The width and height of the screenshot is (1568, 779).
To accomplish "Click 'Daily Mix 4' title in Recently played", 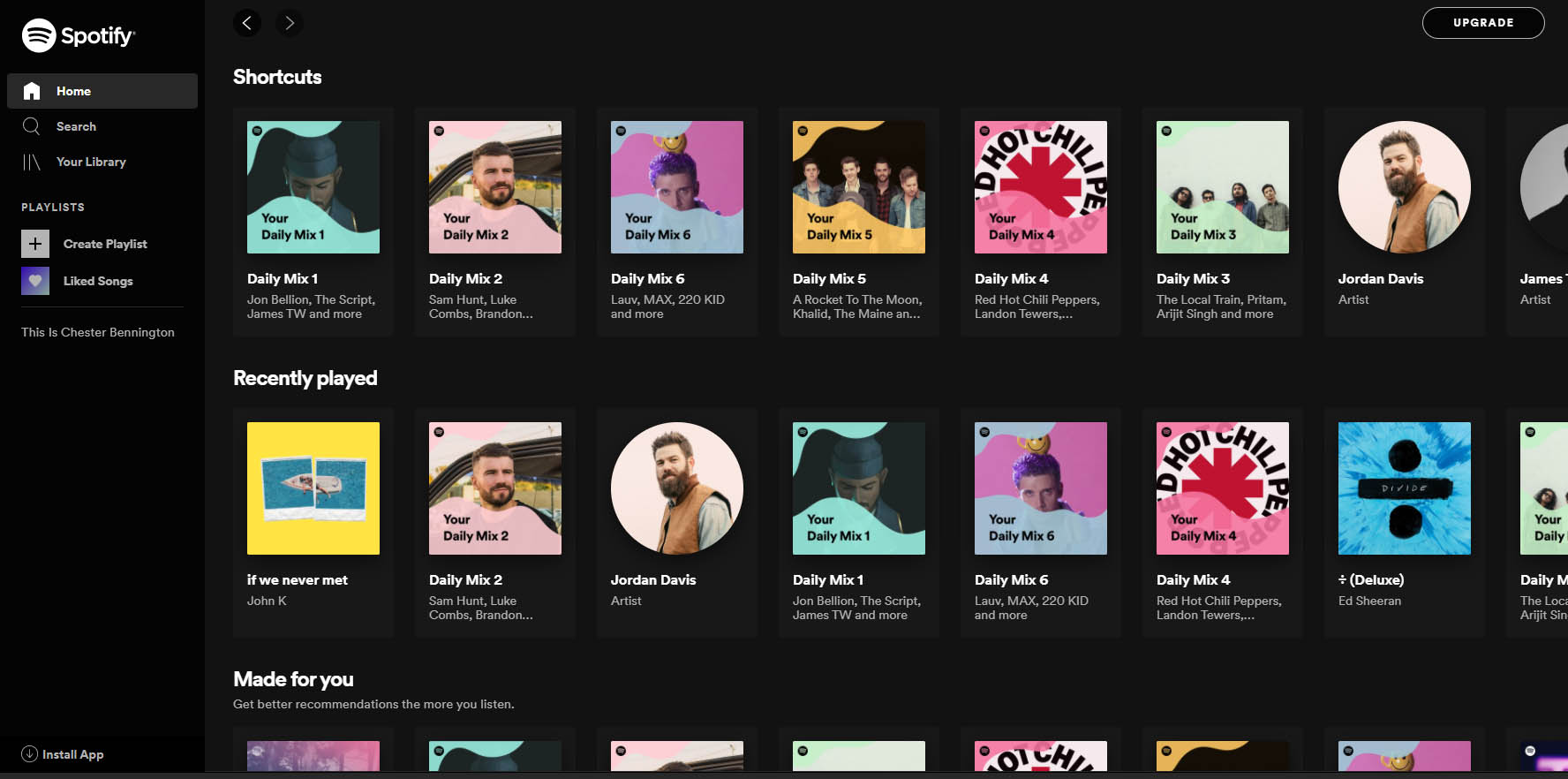I will coord(1193,579).
